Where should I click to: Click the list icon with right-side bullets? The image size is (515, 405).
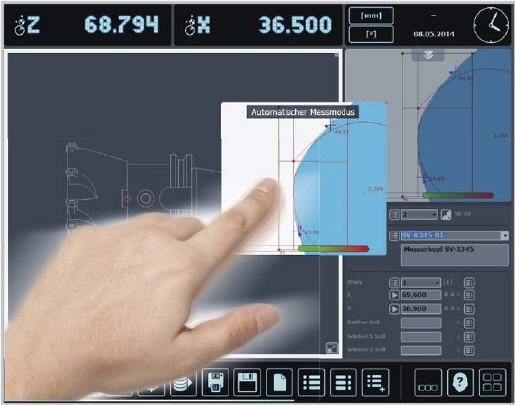click(x=343, y=382)
